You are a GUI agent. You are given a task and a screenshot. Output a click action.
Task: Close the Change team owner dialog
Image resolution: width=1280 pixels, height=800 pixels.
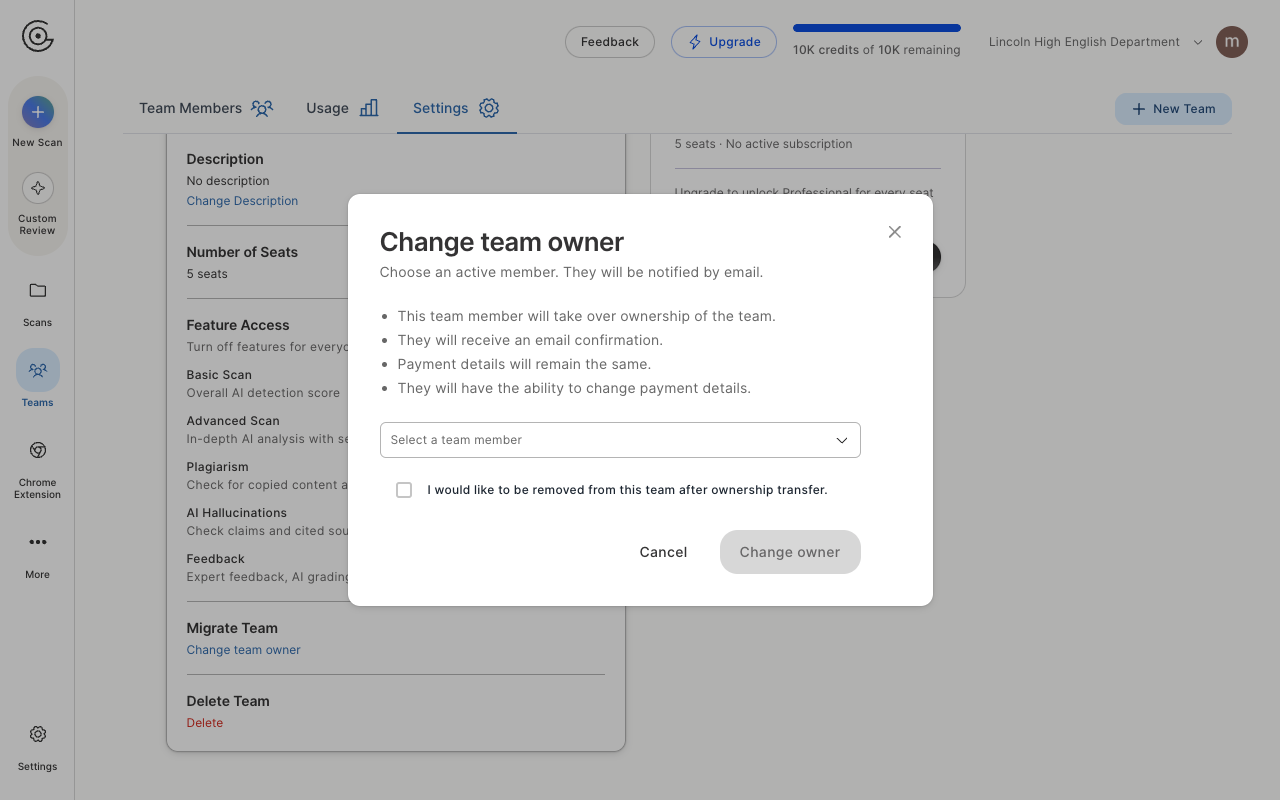[895, 232]
